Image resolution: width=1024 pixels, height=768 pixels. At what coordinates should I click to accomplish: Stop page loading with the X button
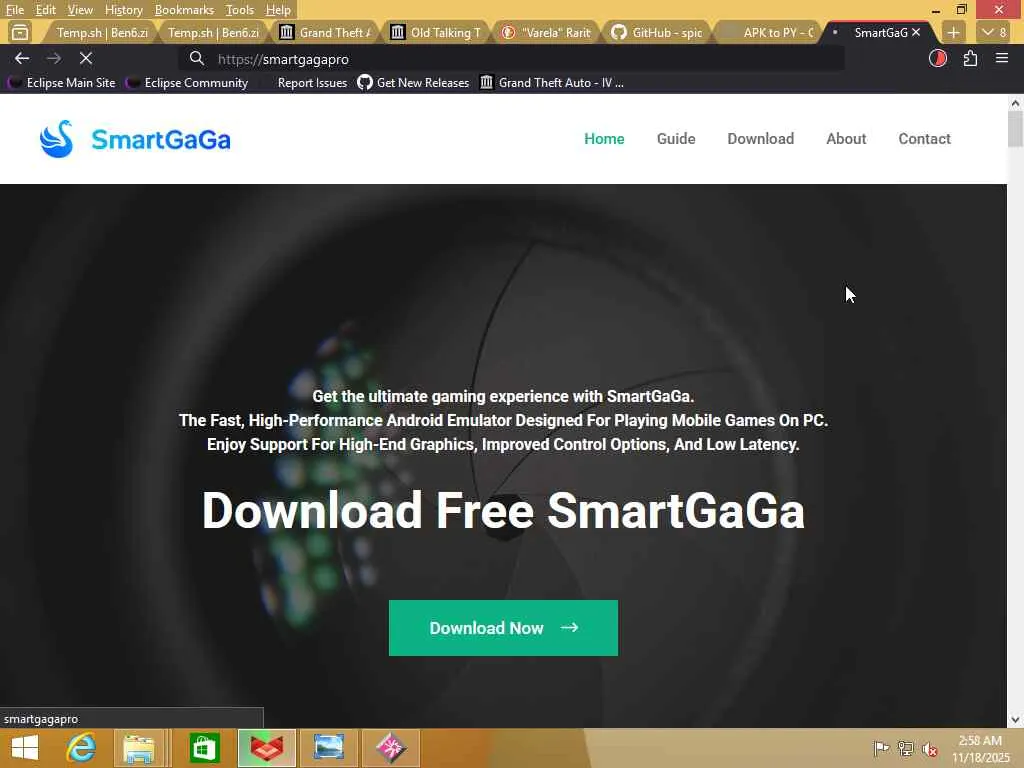tap(86, 59)
